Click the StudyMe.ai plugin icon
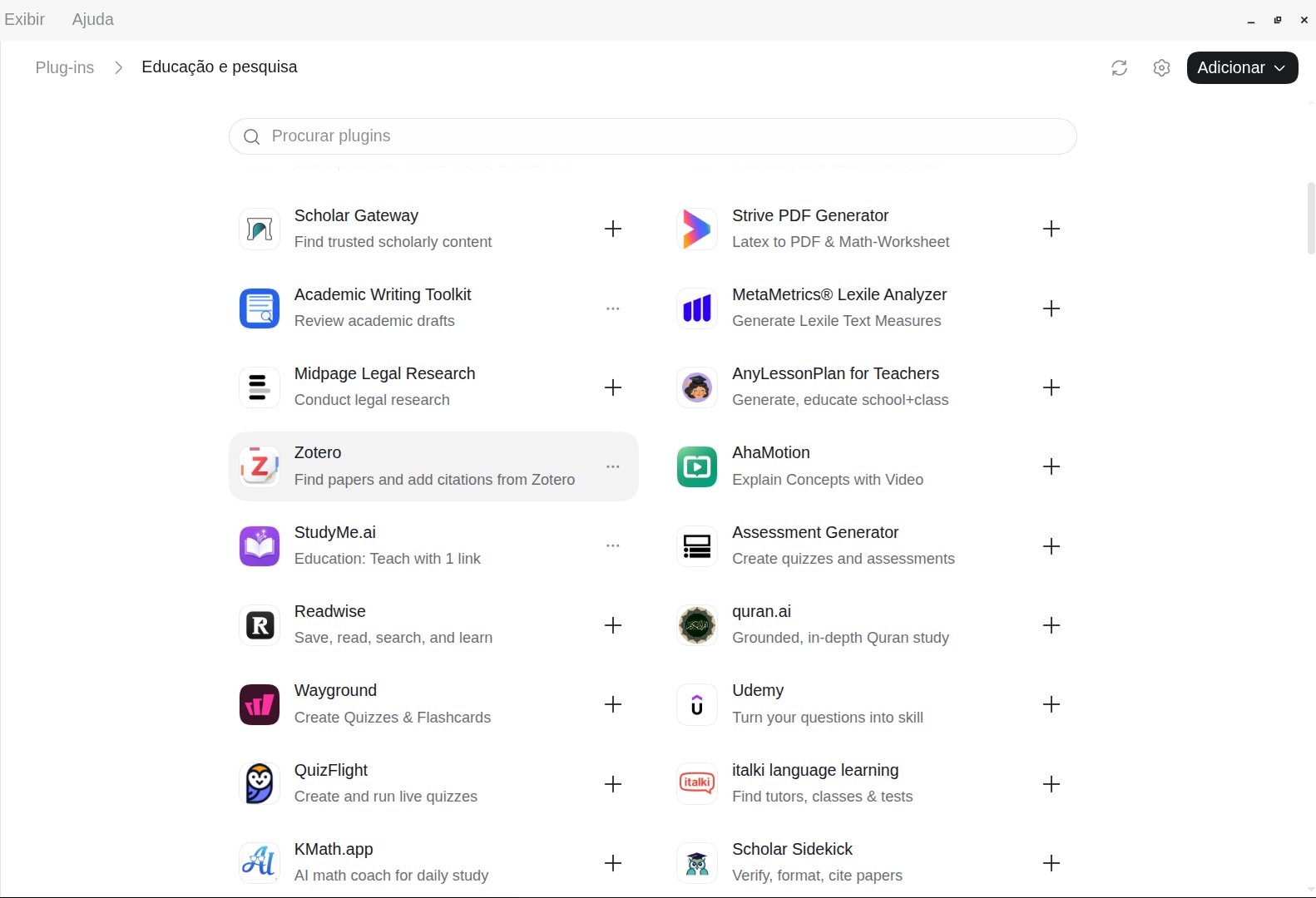 click(x=260, y=546)
